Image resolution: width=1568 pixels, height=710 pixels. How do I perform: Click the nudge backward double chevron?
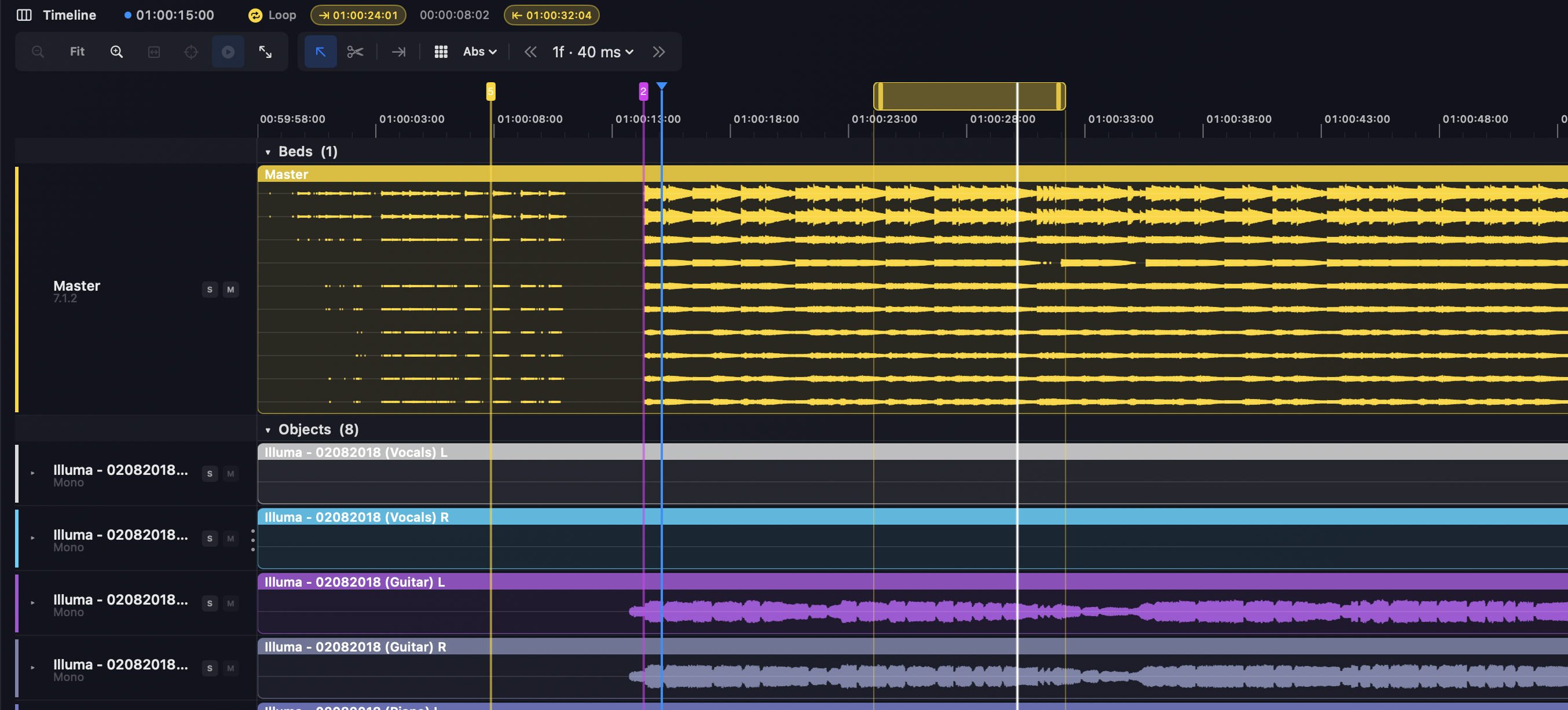pos(531,52)
